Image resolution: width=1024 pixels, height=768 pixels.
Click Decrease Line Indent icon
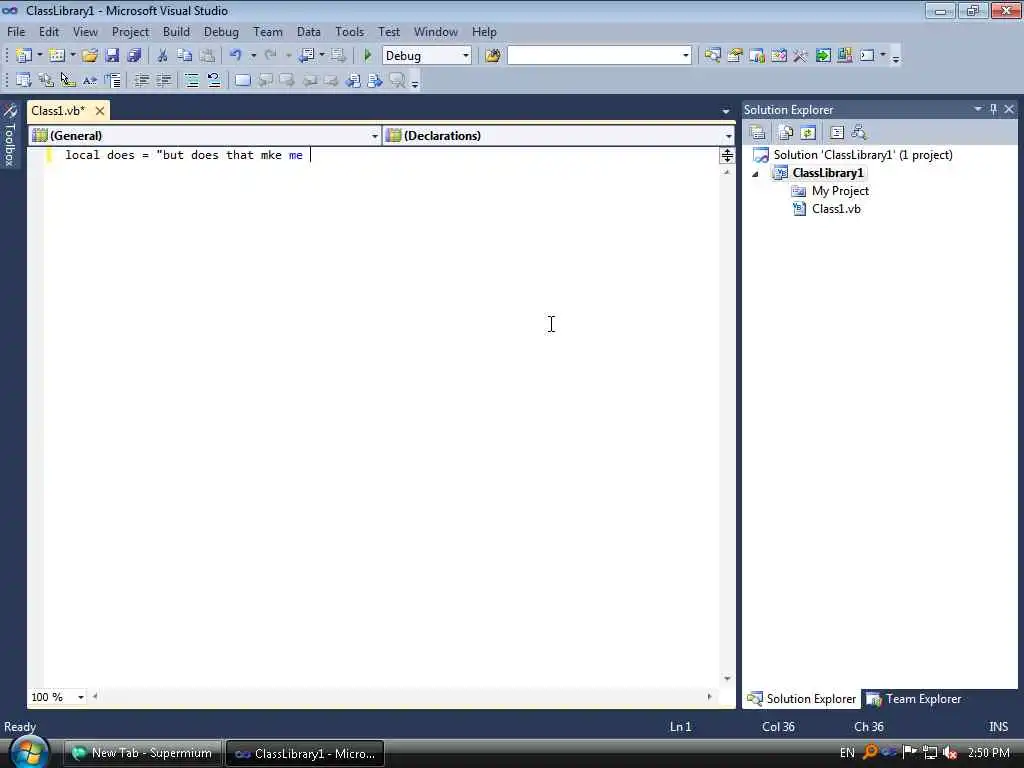click(141, 80)
